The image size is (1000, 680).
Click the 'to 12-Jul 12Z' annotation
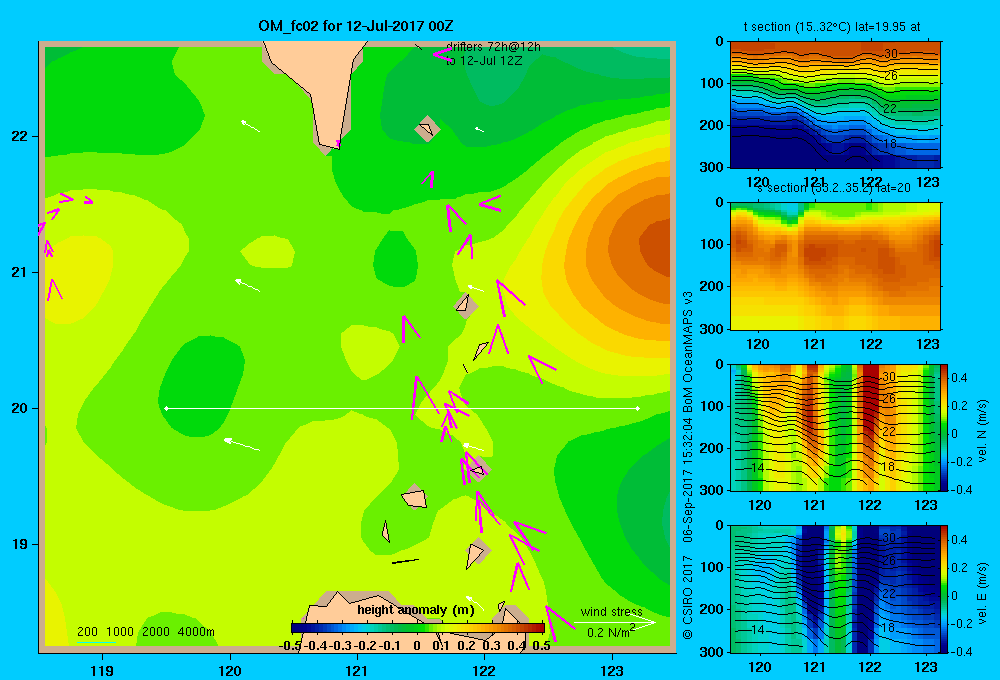tap(484, 61)
